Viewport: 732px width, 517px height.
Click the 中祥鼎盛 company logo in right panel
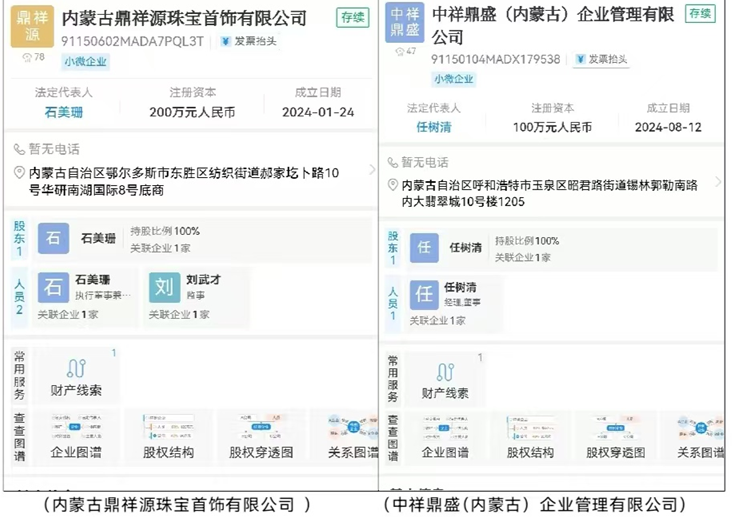[405, 22]
